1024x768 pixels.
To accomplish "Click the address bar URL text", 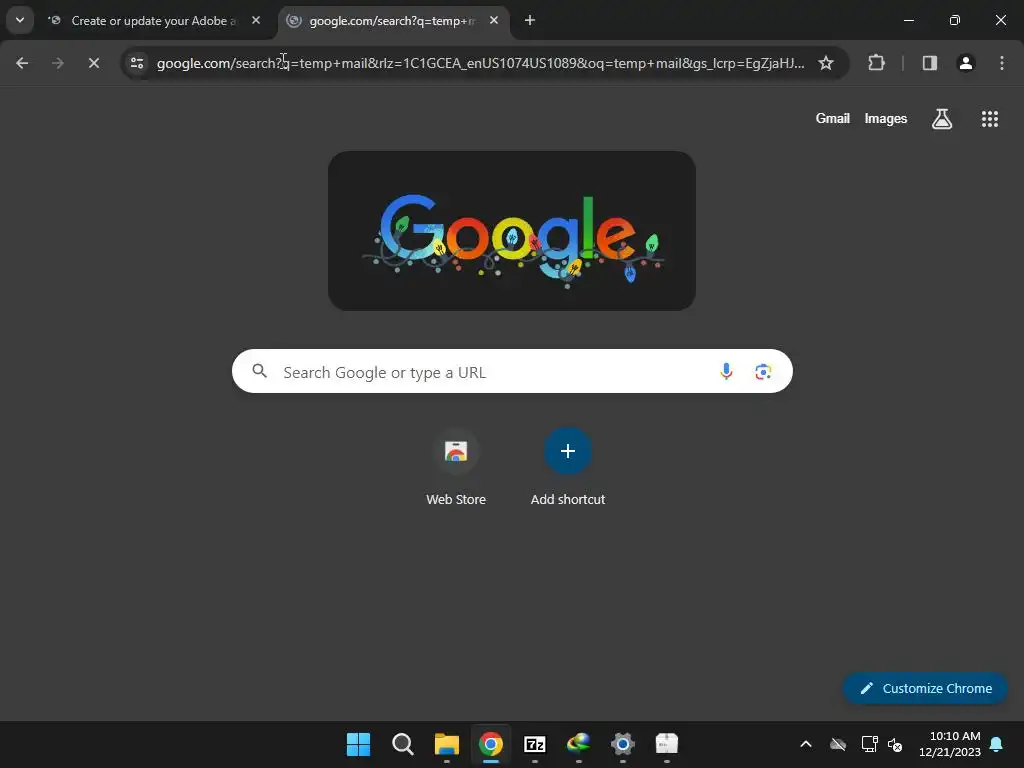I will 481,63.
